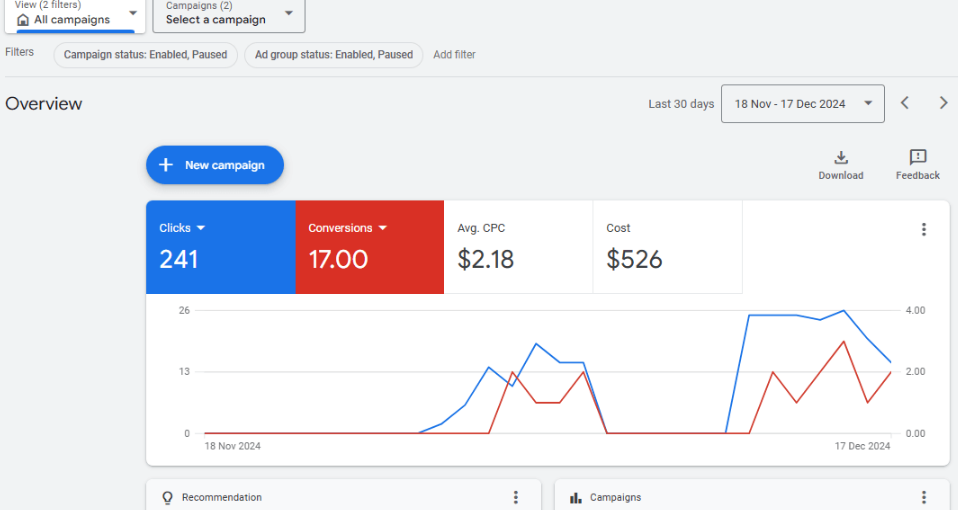The width and height of the screenshot is (958, 510).
Task: Go to previous date range arrow
Action: (905, 103)
